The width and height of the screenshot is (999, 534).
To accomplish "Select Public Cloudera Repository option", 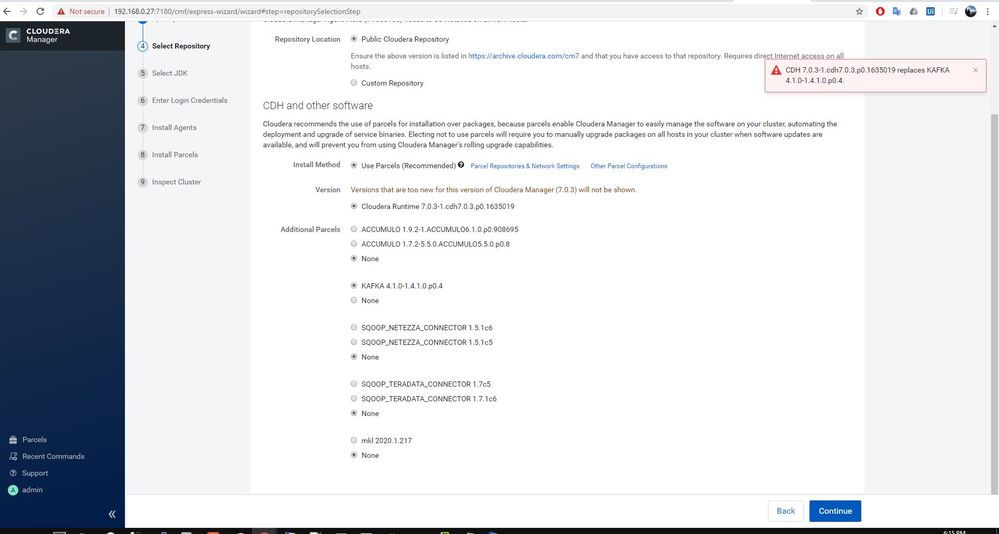I will pos(354,39).
